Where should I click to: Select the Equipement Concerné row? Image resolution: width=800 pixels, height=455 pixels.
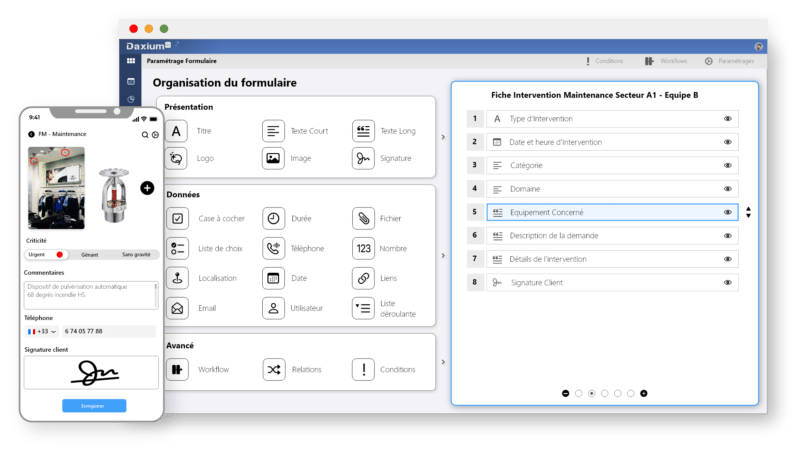click(x=612, y=212)
